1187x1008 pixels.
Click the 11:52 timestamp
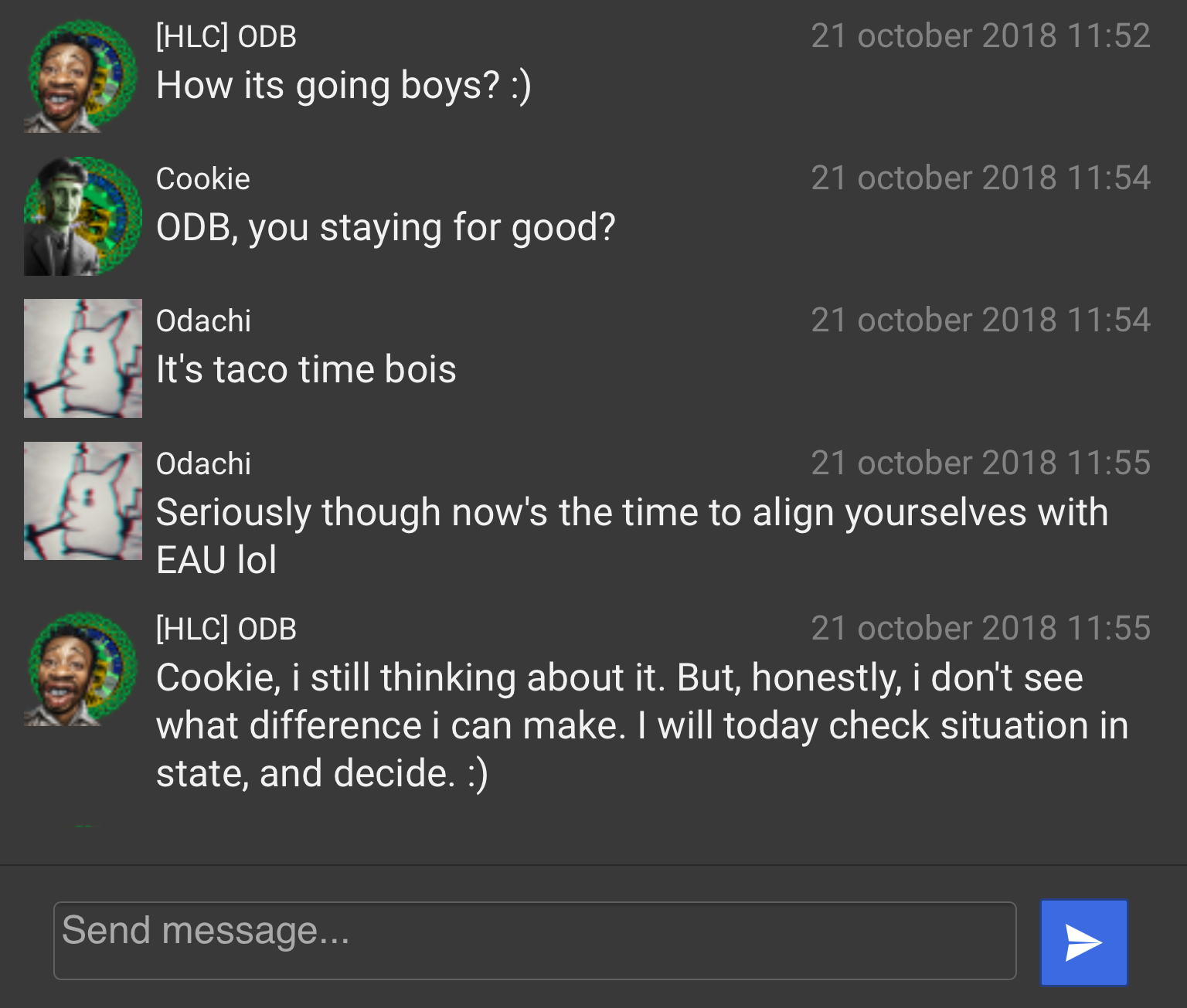click(981, 36)
